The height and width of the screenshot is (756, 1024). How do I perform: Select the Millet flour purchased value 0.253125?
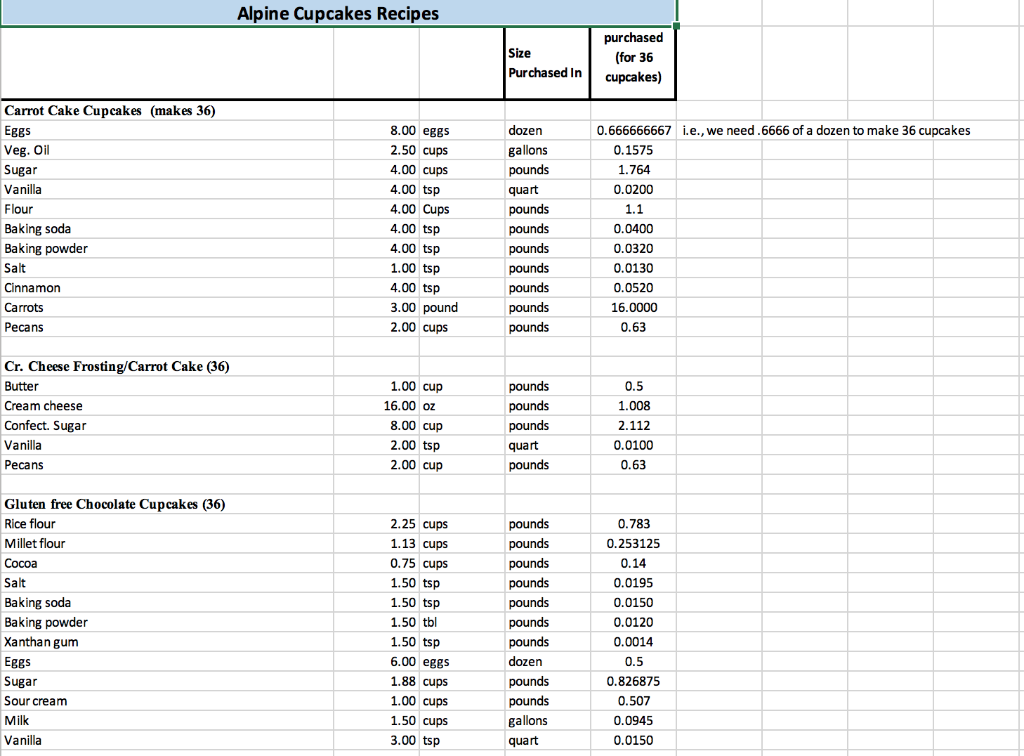(633, 543)
